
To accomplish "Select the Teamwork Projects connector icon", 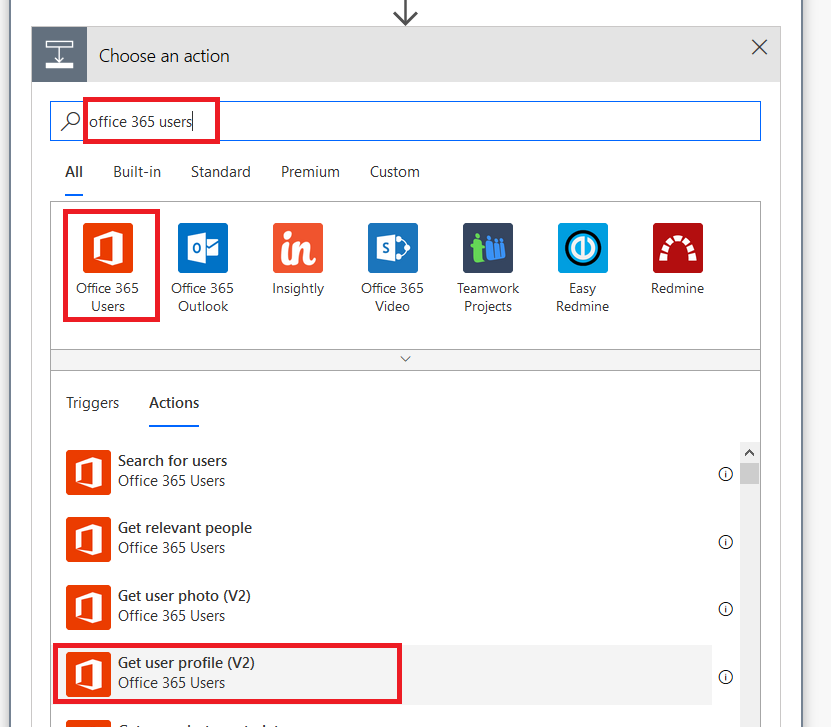I will pyautogui.click(x=488, y=247).
